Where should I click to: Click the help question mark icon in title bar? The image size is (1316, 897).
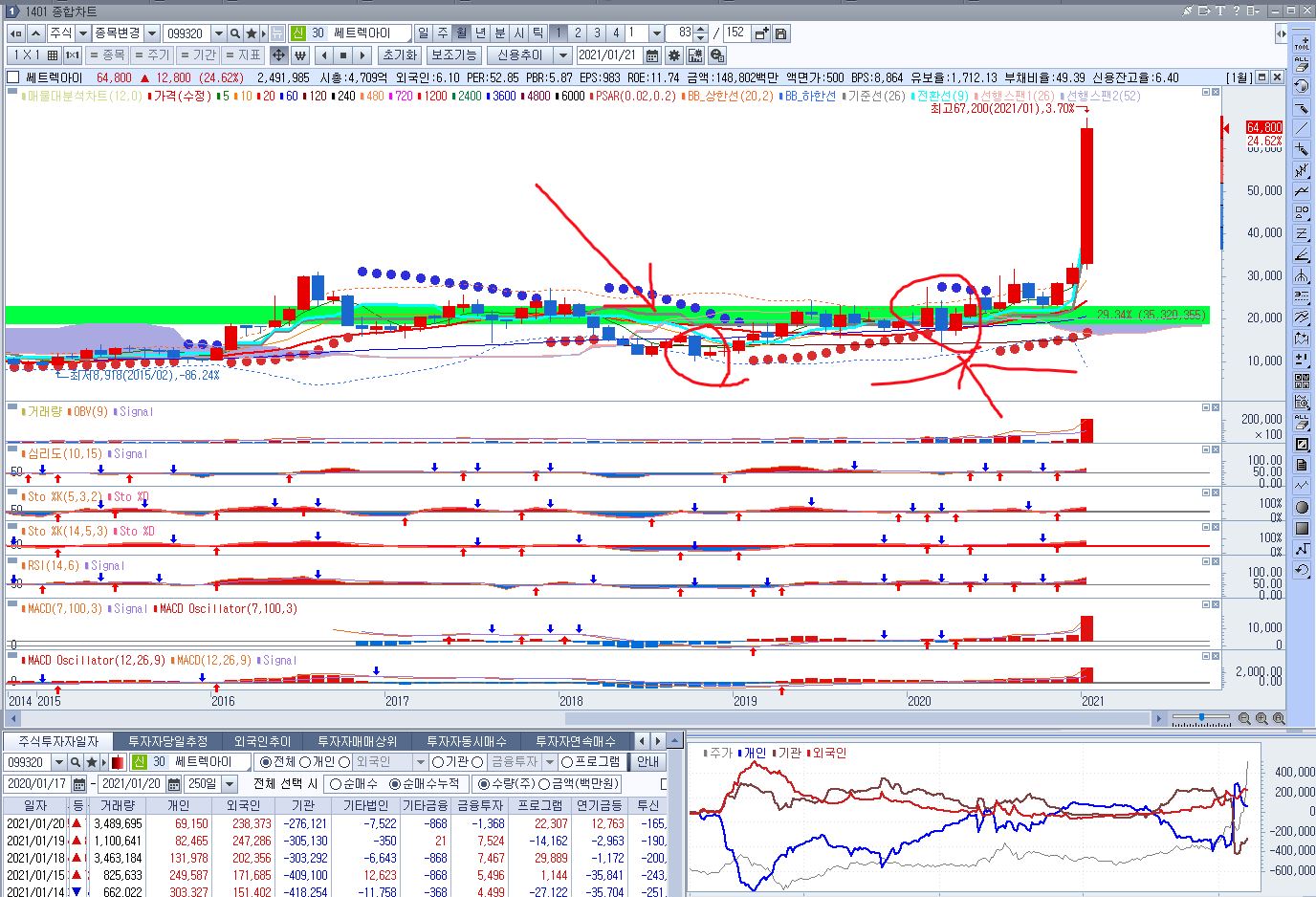tap(1236, 11)
